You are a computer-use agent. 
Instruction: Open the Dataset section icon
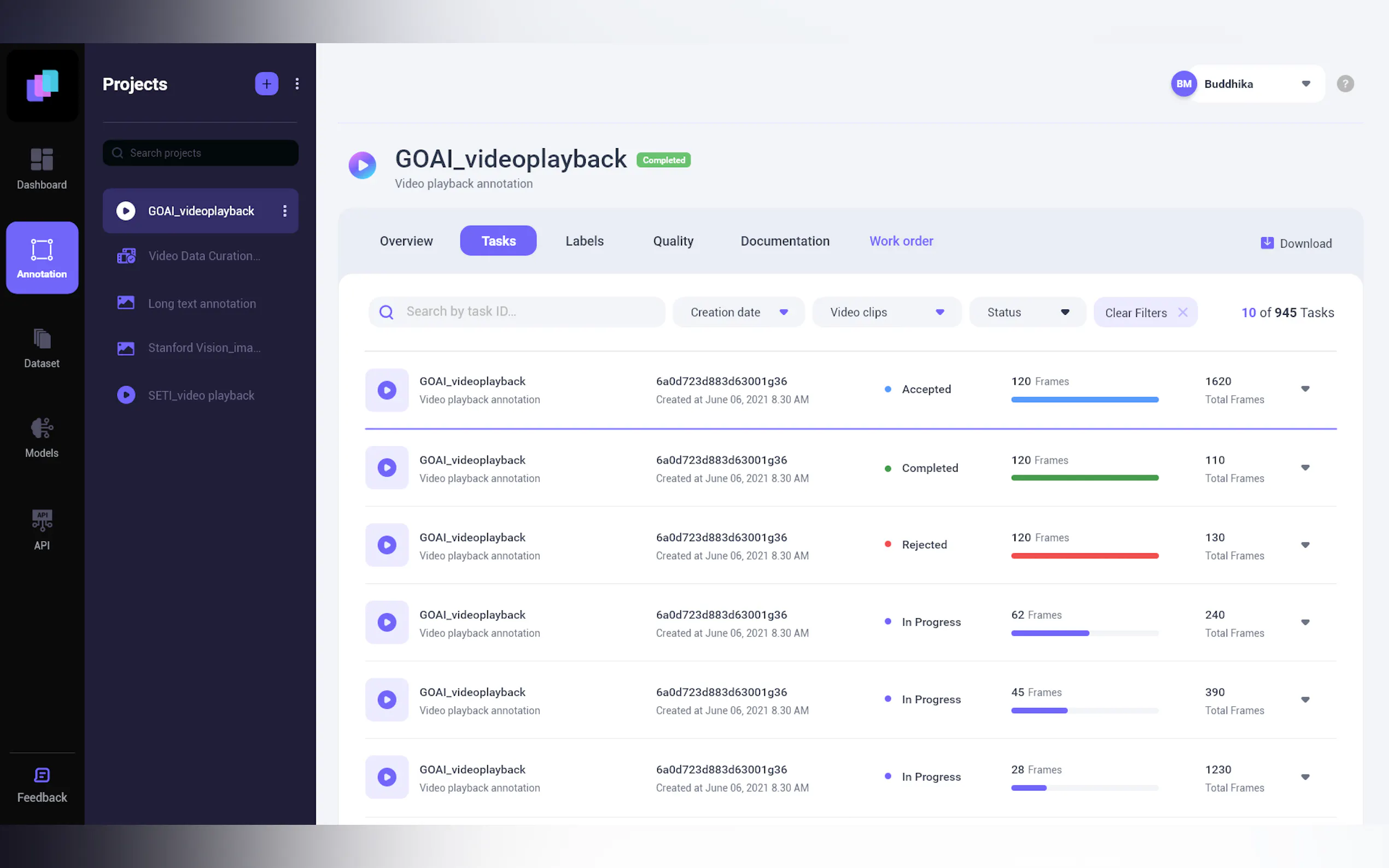pos(42,339)
